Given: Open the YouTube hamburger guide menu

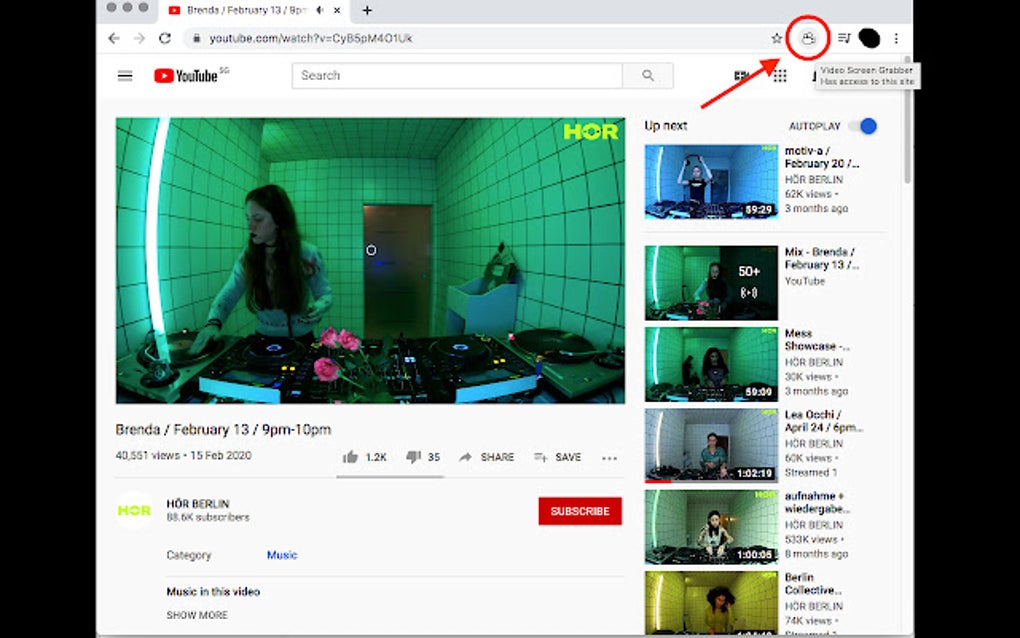Looking at the screenshot, I should [125, 75].
